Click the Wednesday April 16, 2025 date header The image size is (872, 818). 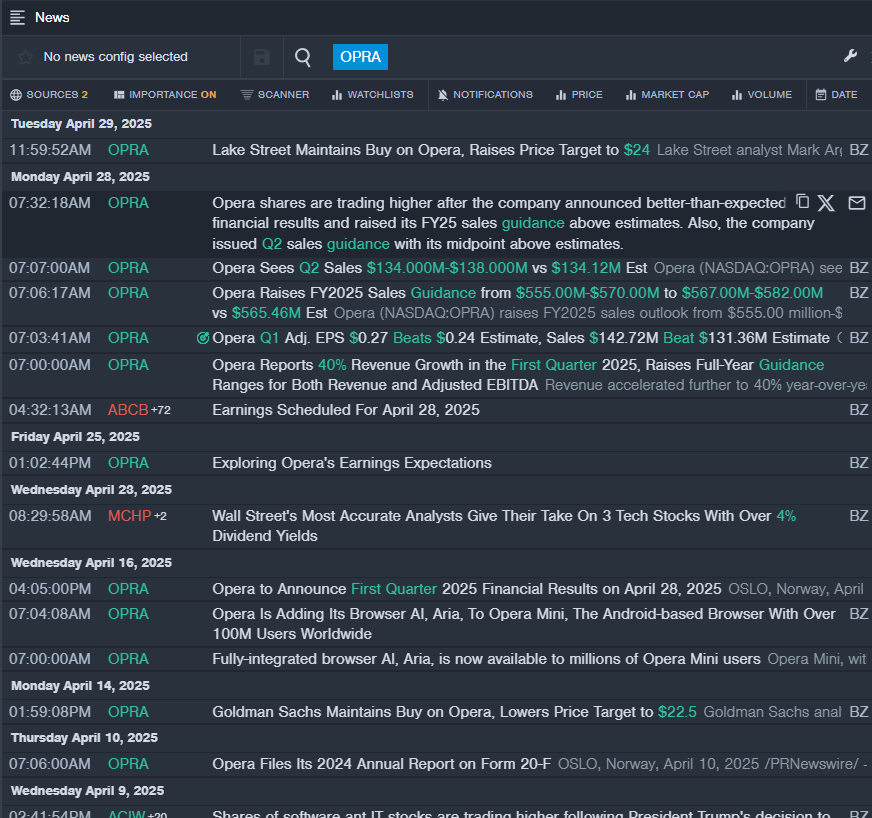pyautogui.click(x=91, y=563)
